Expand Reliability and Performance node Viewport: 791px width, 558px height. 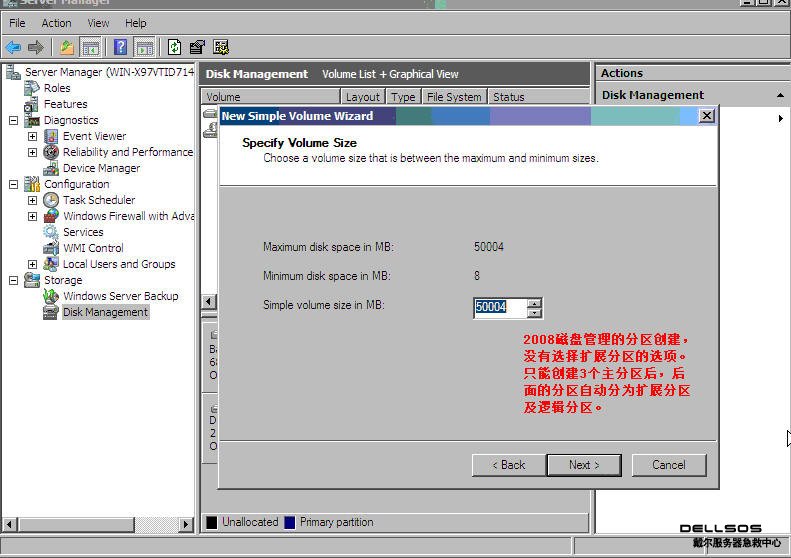tap(32, 152)
